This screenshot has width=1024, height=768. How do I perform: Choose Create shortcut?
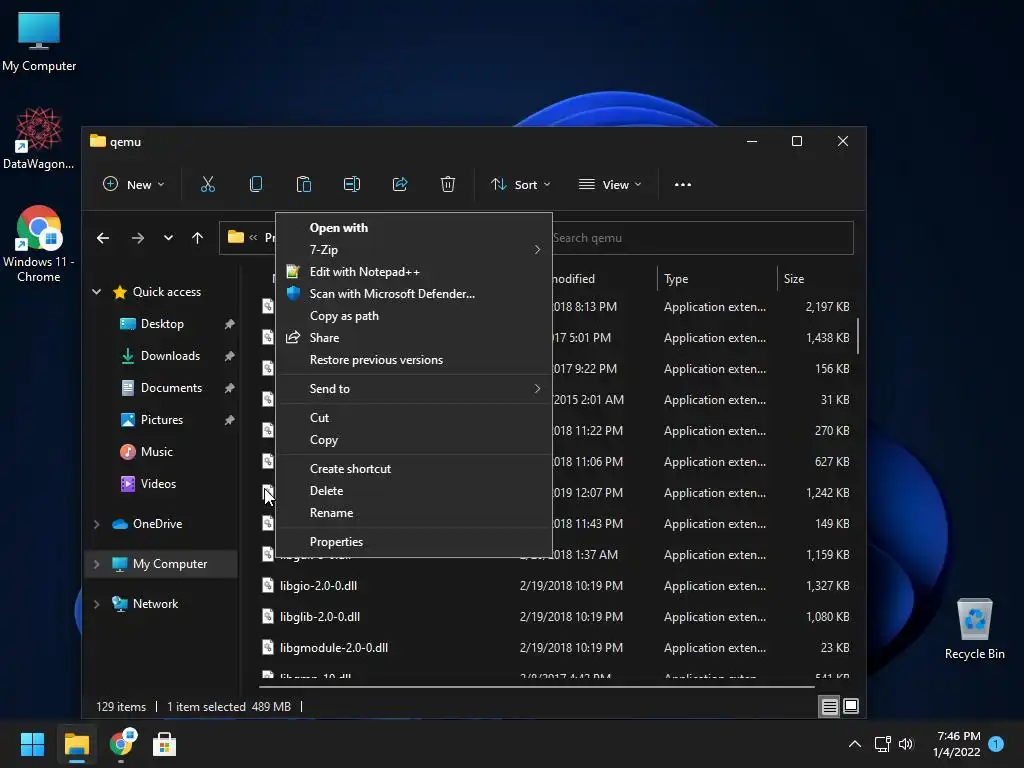[414, 469]
